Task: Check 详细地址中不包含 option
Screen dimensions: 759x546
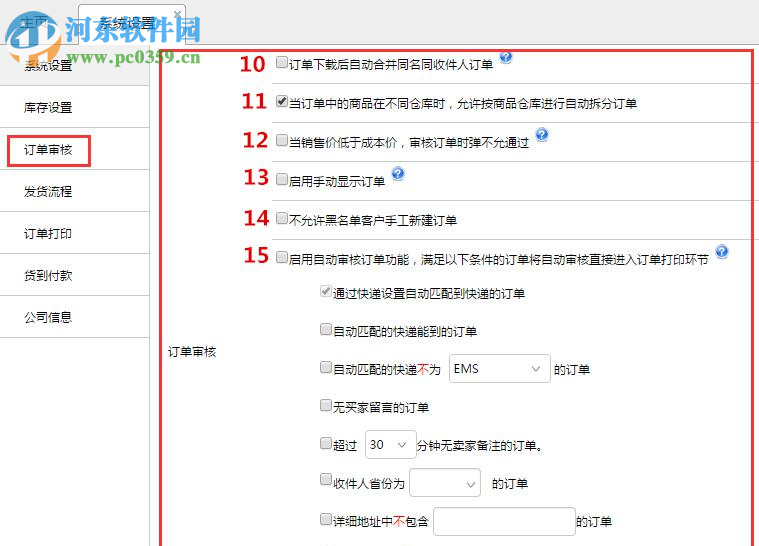Action: [x=326, y=519]
